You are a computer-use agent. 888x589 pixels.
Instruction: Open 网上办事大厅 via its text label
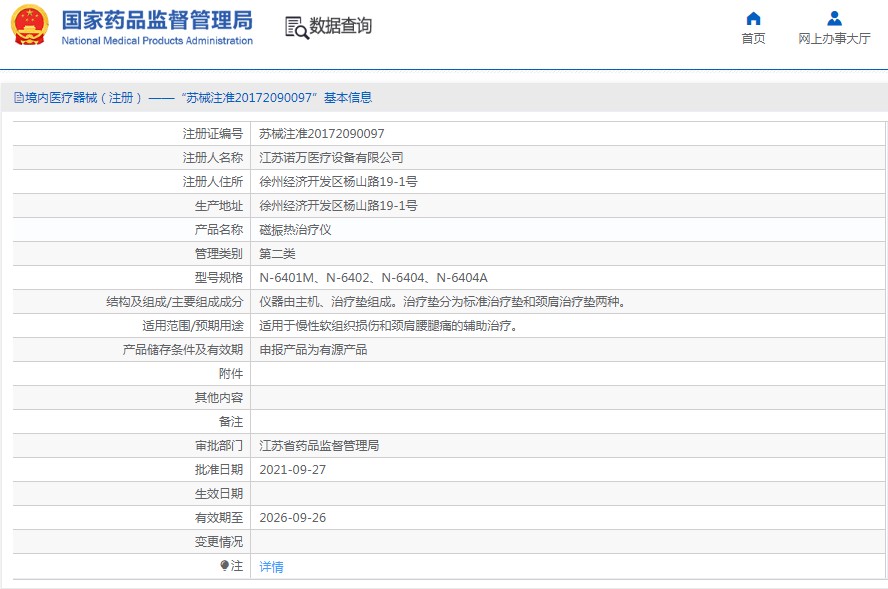[x=834, y=39]
